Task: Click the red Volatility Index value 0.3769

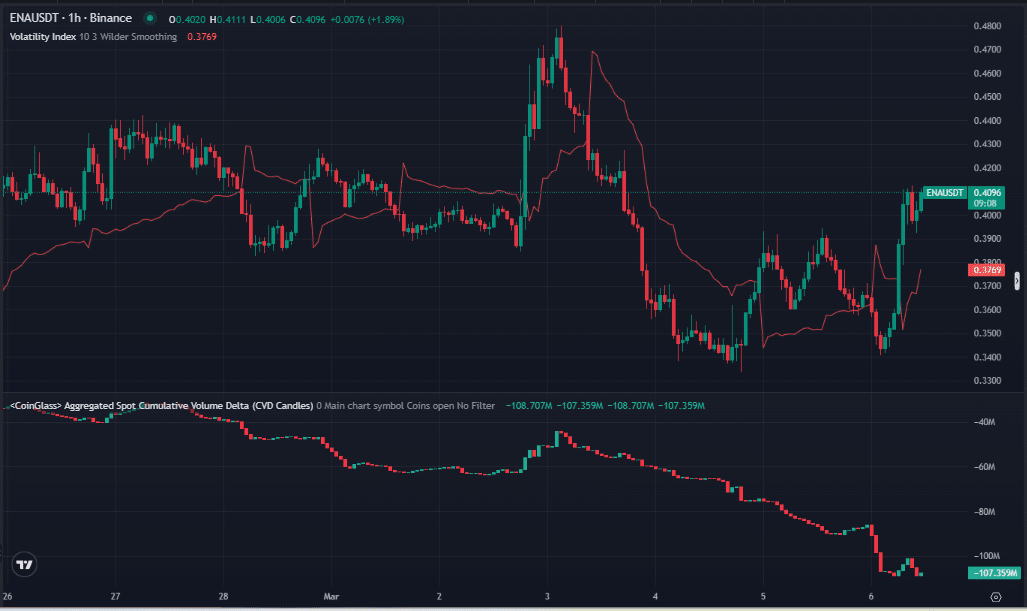Action: [201, 37]
